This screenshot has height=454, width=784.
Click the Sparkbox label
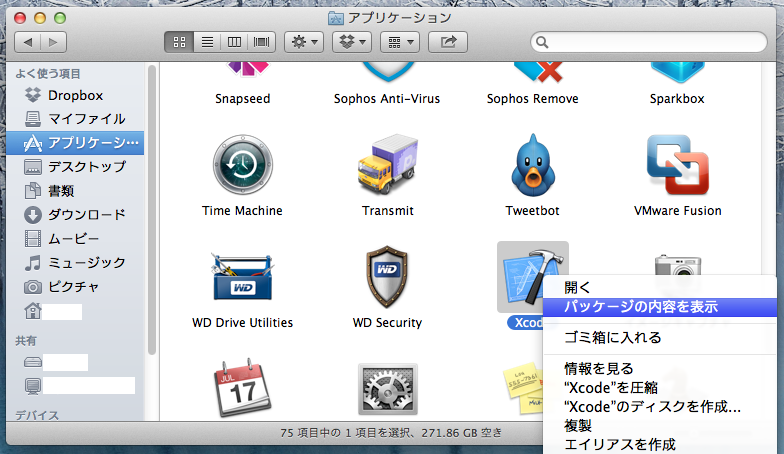[x=677, y=99]
